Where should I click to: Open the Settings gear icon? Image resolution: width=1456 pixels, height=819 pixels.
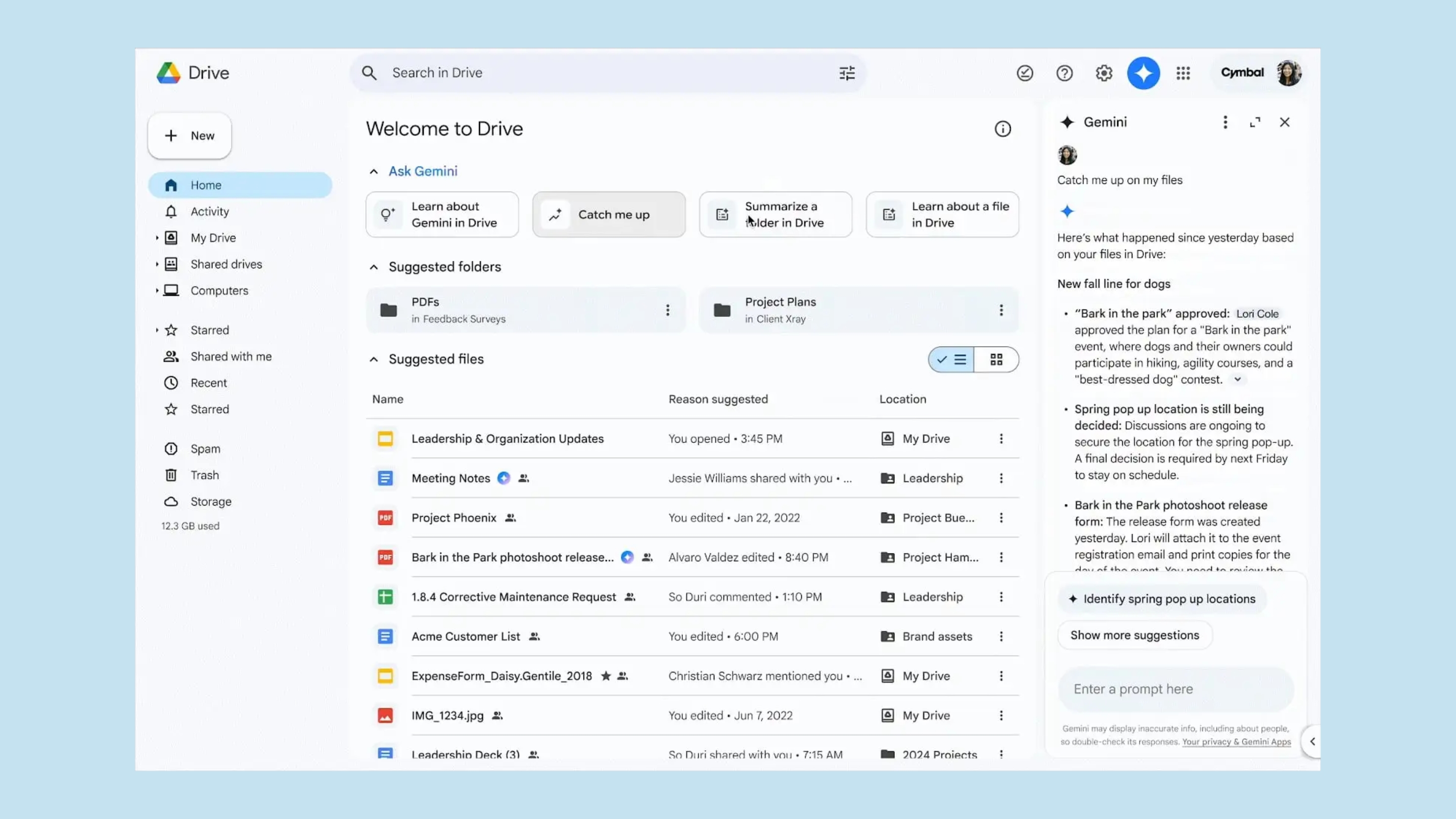click(1104, 73)
